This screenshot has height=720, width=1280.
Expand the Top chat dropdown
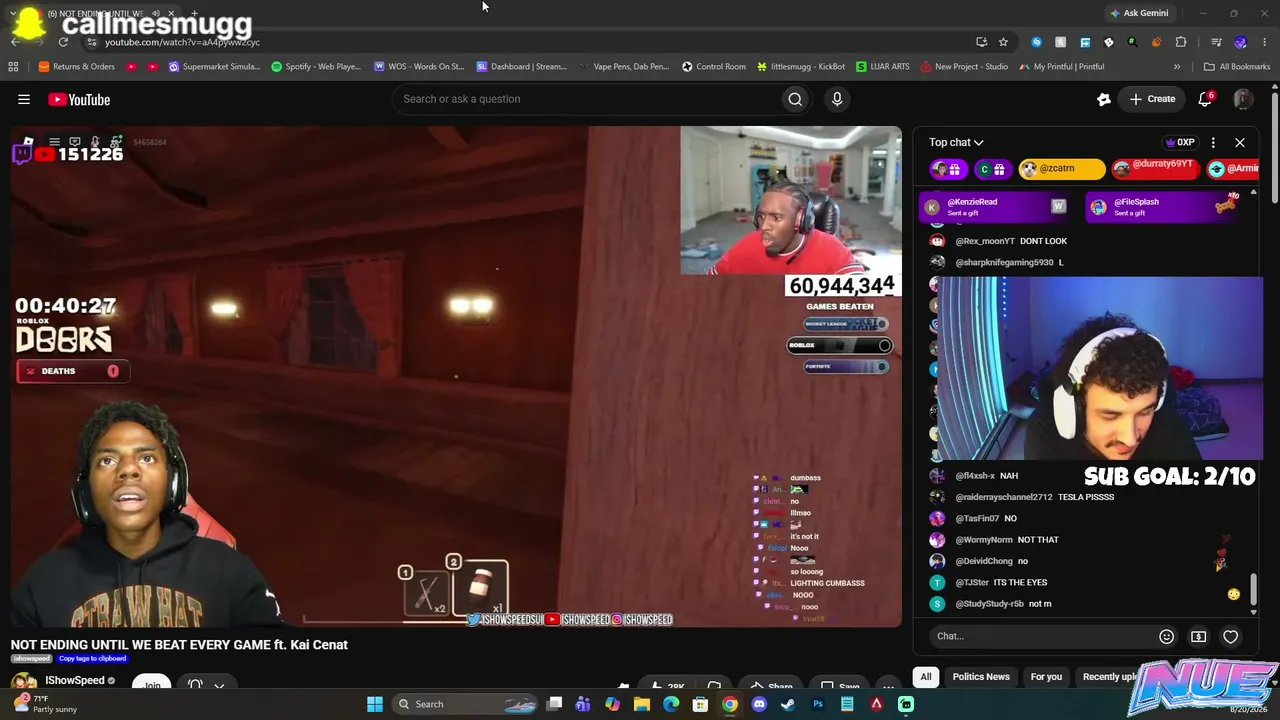[956, 143]
